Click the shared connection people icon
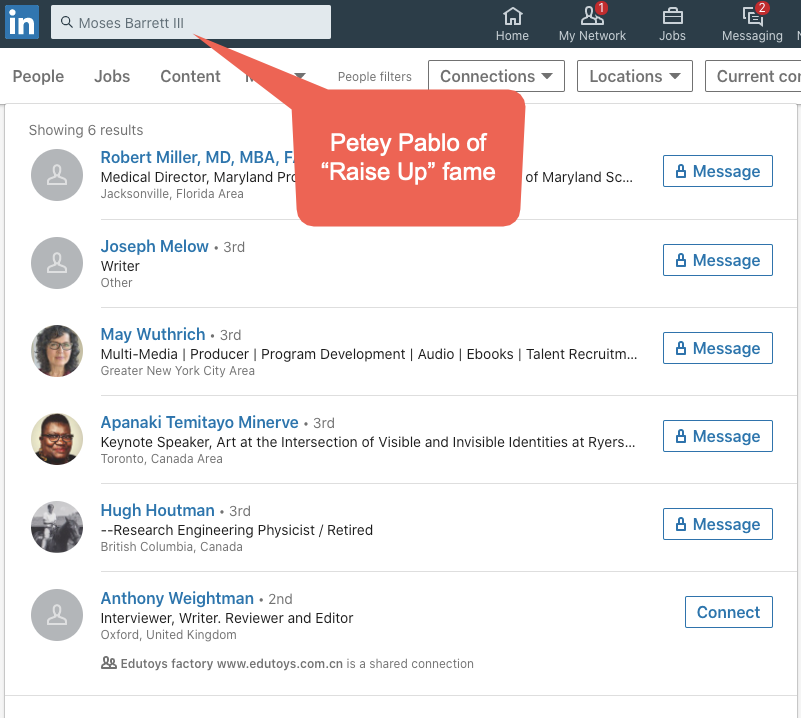The image size is (801, 718). click(108, 663)
